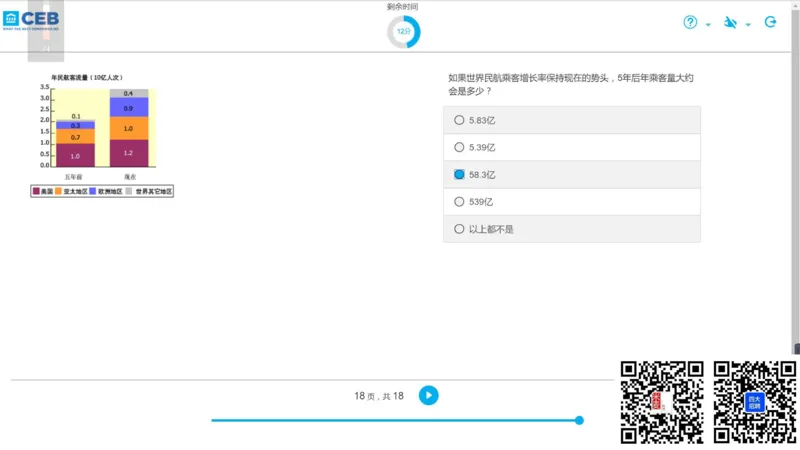Click the 0.7 orange segment in 五年前 bar

(x=76, y=136)
